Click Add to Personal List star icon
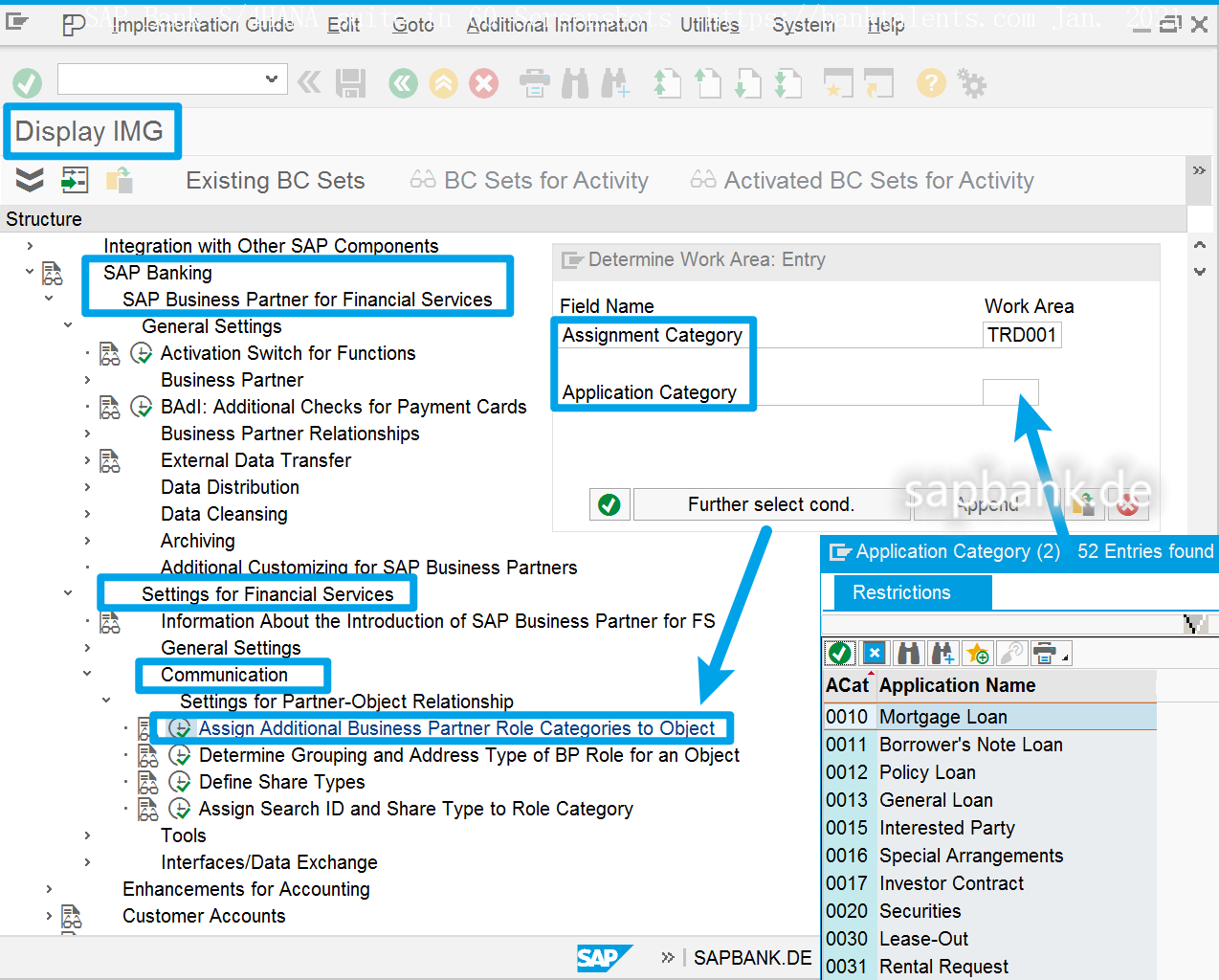This screenshot has height=980, width=1219. coord(978,653)
